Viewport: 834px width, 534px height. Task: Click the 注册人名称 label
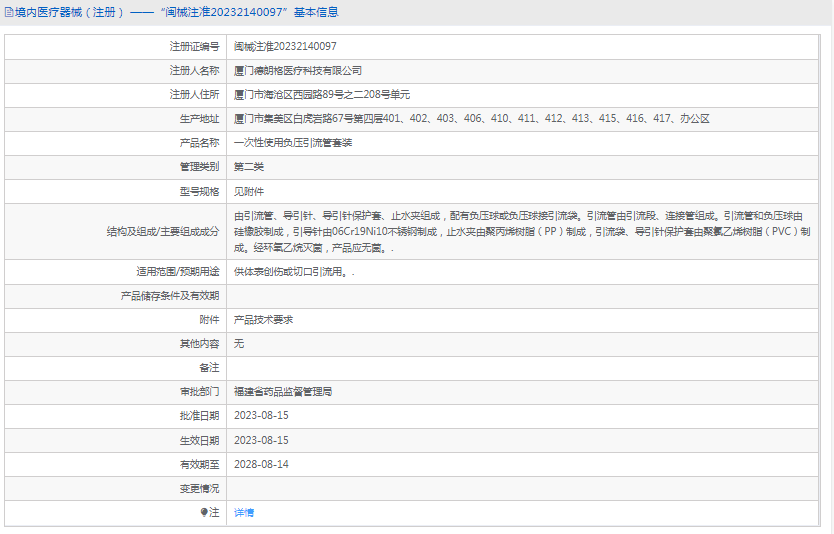coord(194,70)
